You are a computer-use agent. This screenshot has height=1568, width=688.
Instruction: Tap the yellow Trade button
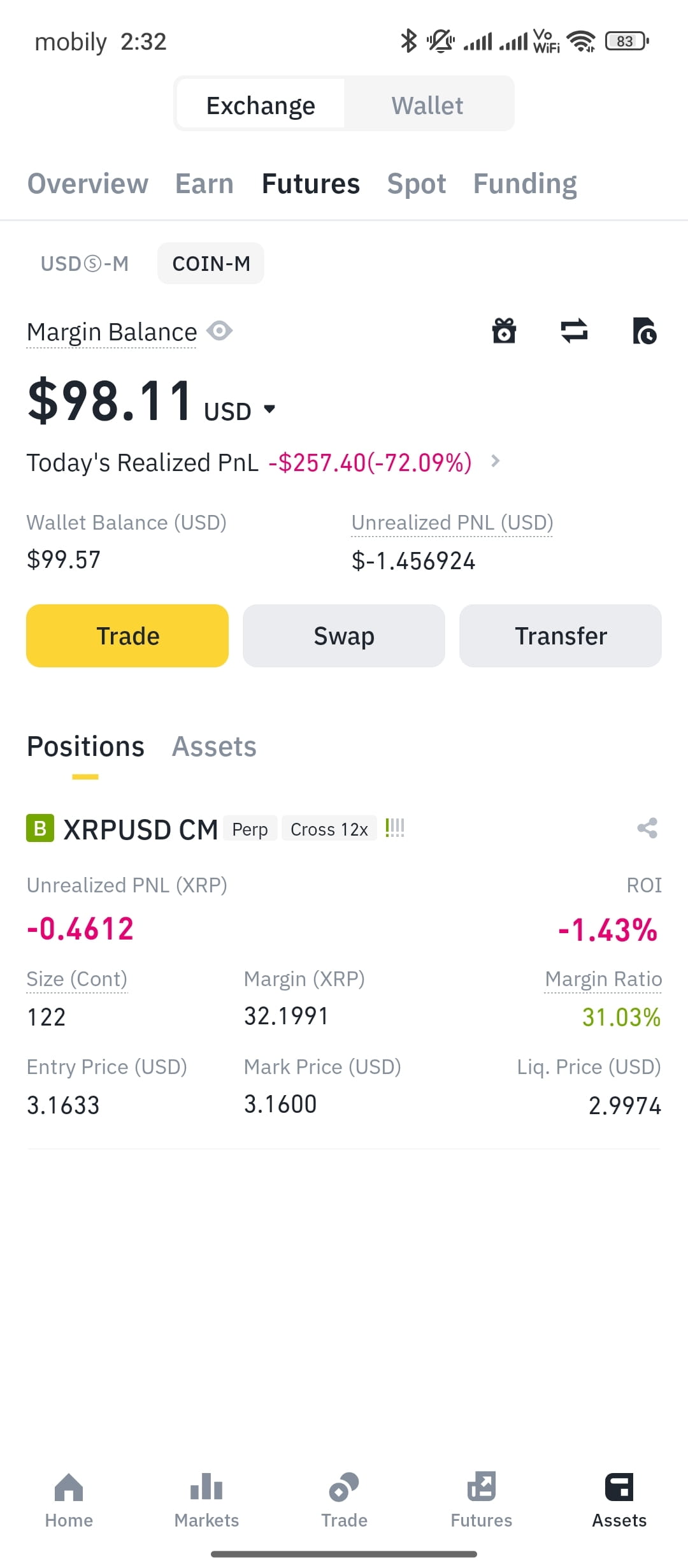click(x=127, y=635)
